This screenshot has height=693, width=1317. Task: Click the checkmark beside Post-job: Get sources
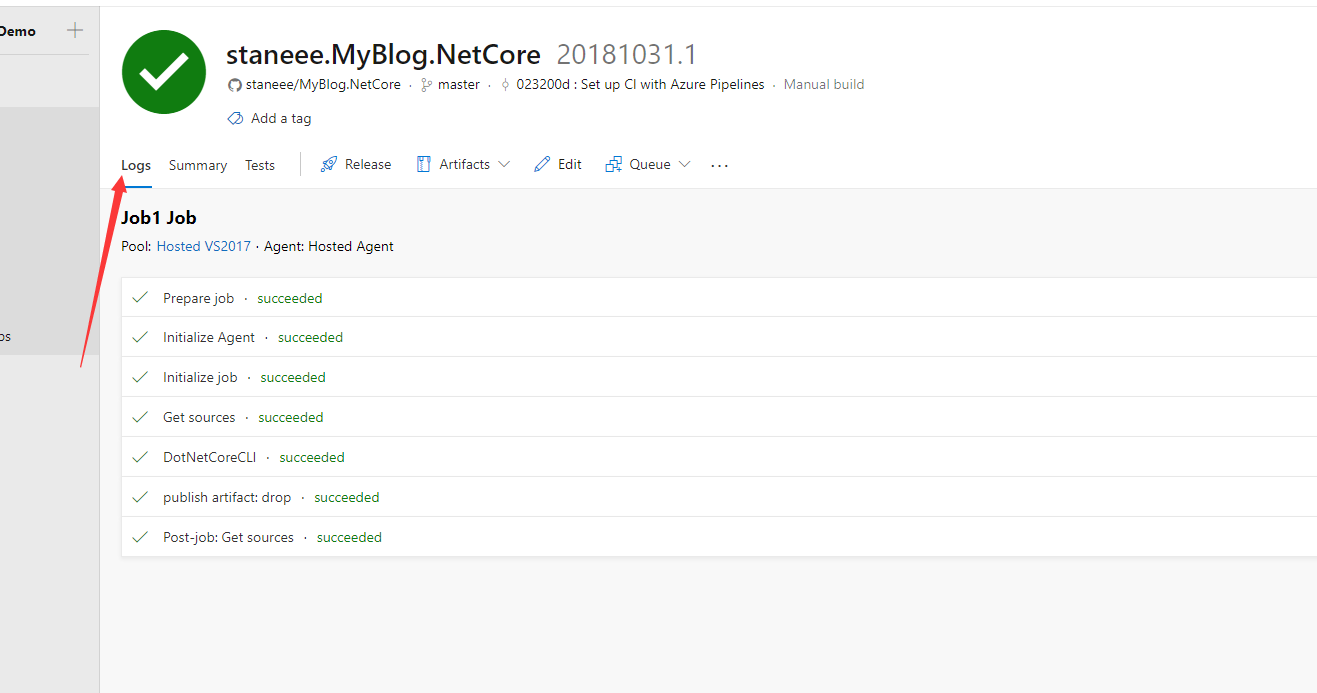click(x=140, y=537)
